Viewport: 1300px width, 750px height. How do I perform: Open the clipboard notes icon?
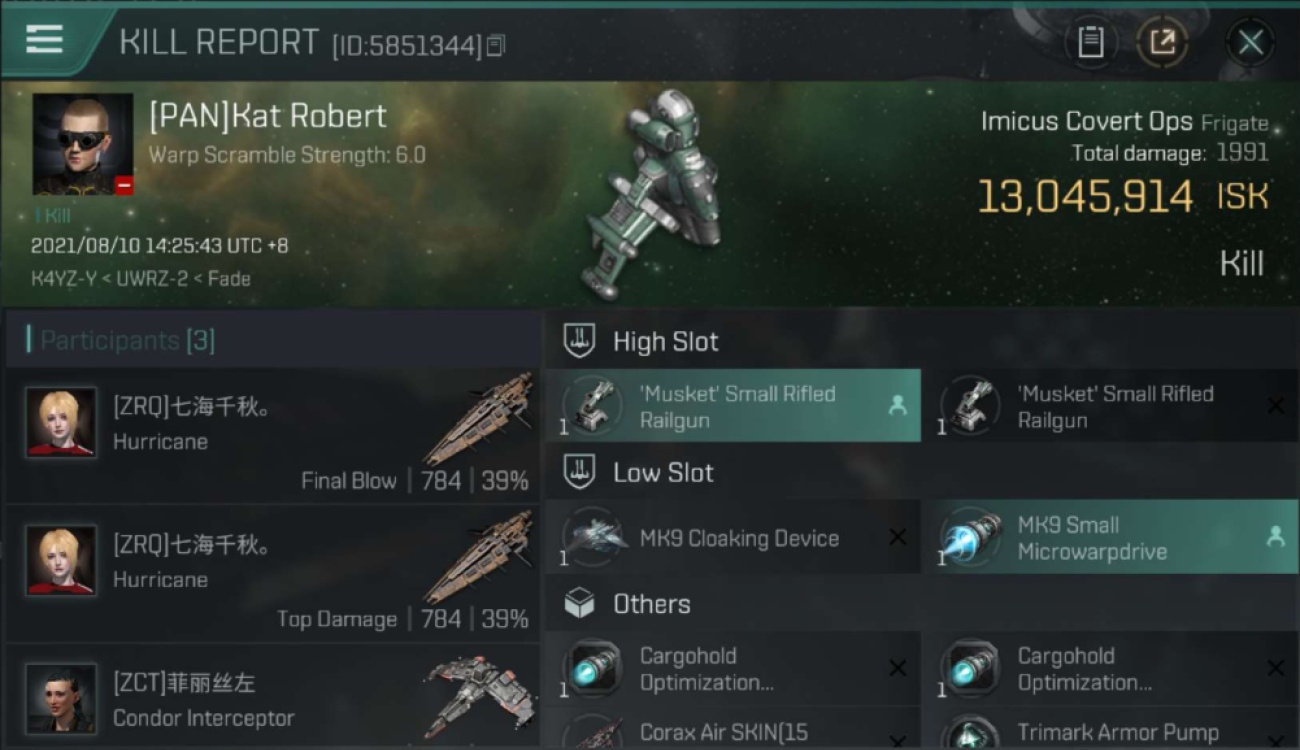[1091, 42]
